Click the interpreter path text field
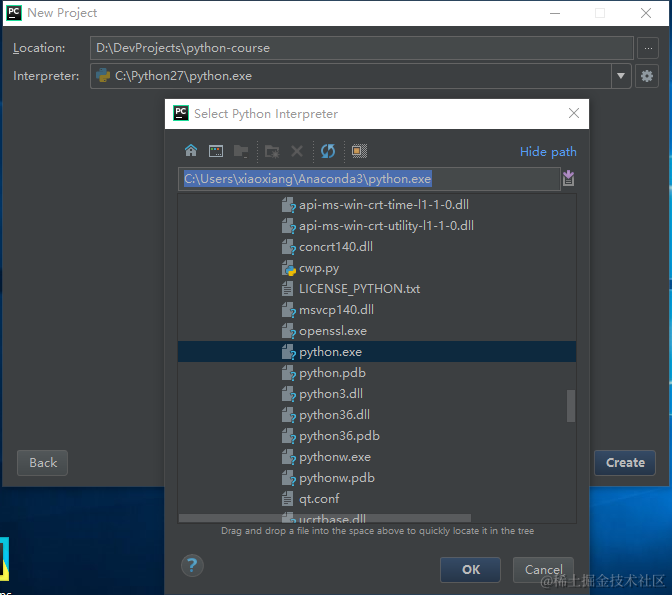Viewport: 672px width, 595px height. (x=369, y=179)
